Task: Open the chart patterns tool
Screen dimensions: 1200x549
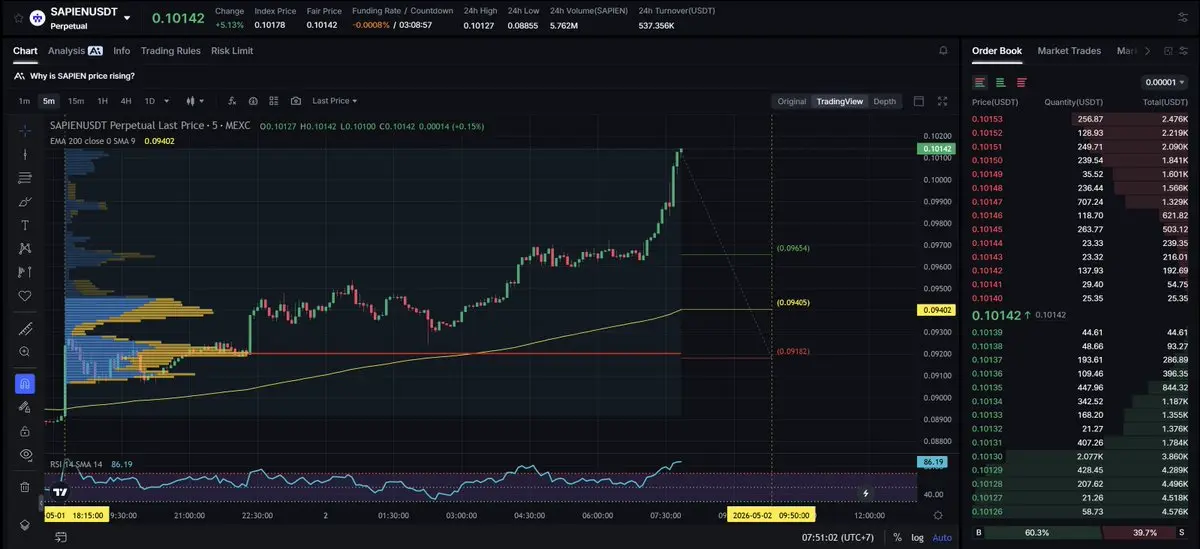Action: (x=25, y=248)
